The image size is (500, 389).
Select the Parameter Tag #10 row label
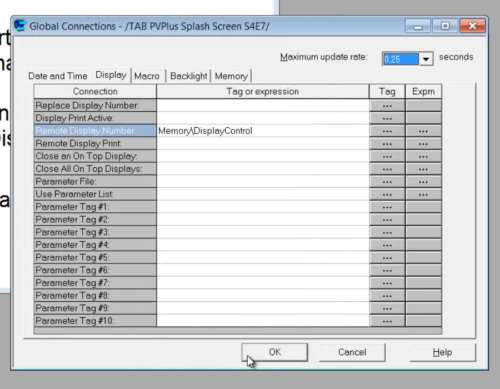pyautogui.click(x=95, y=321)
